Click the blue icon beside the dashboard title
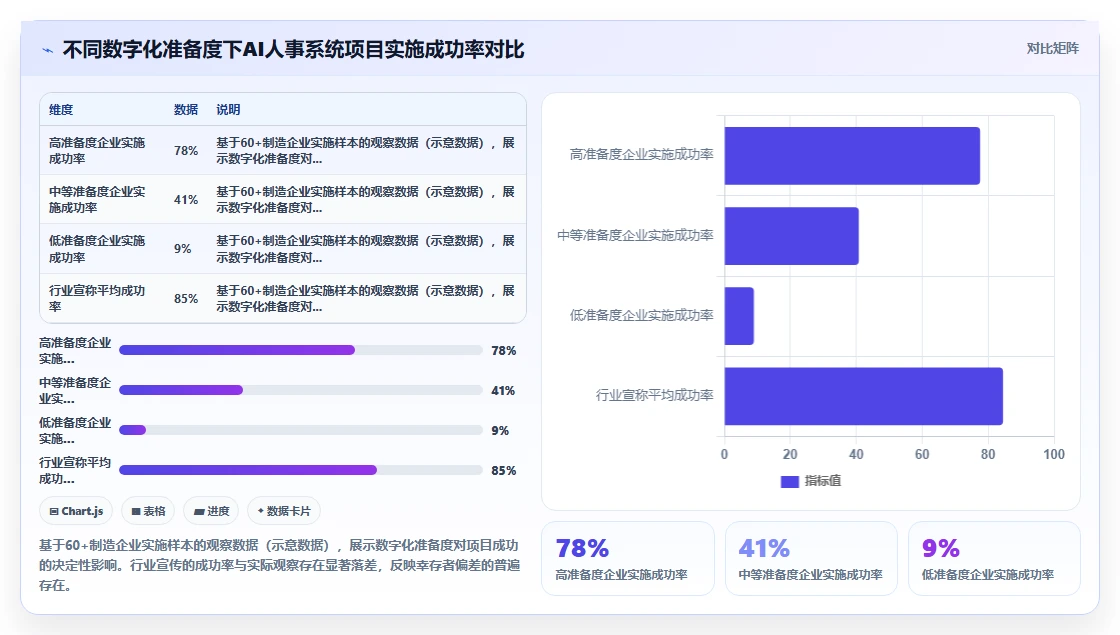Viewport: 1120px width, 635px height. (x=47, y=50)
